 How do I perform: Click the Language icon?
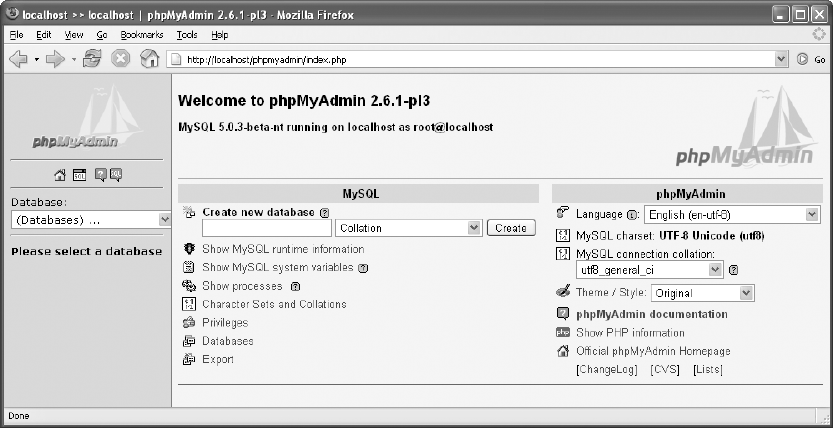(x=563, y=213)
